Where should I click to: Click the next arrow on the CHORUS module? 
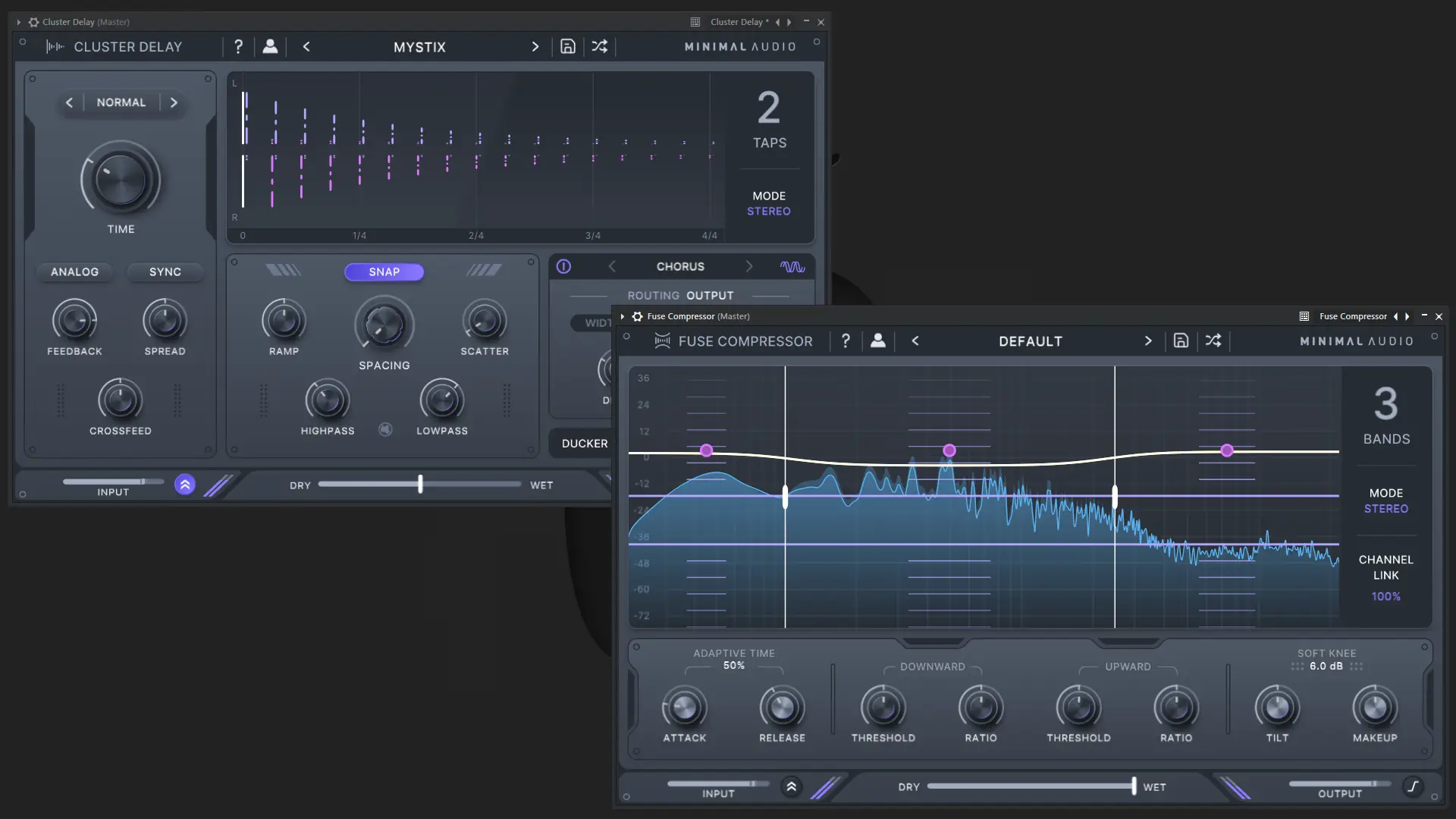(748, 266)
